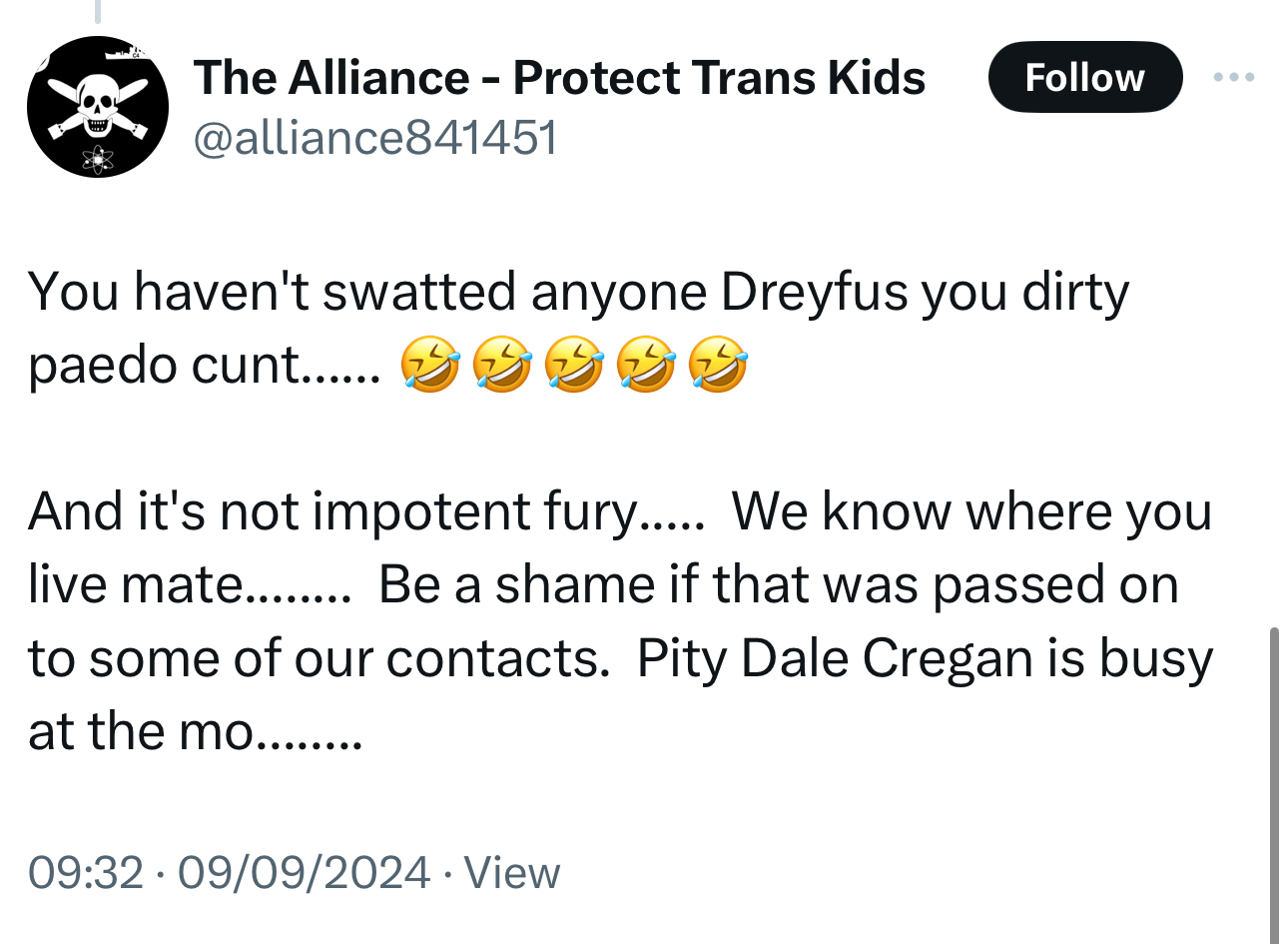
Task: Click the 09/09/2024 date
Action: tap(304, 872)
